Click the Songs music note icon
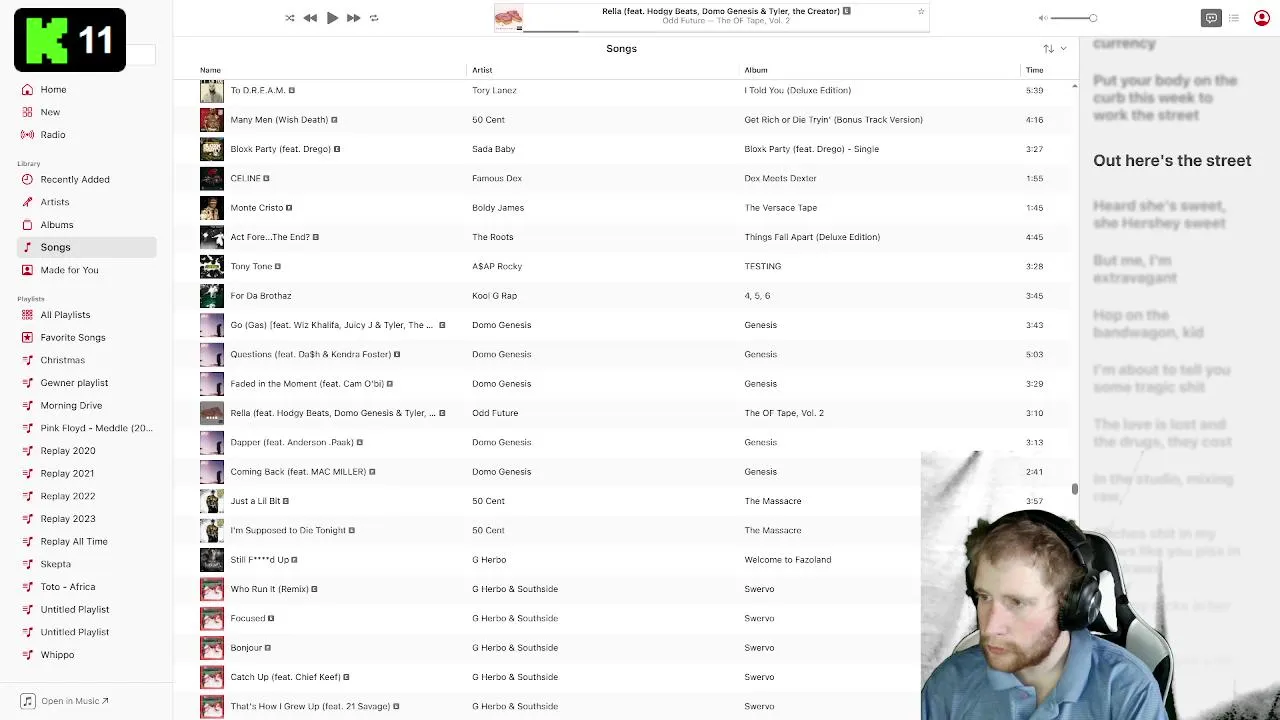This screenshot has width=1280, height=720. tap(27, 247)
